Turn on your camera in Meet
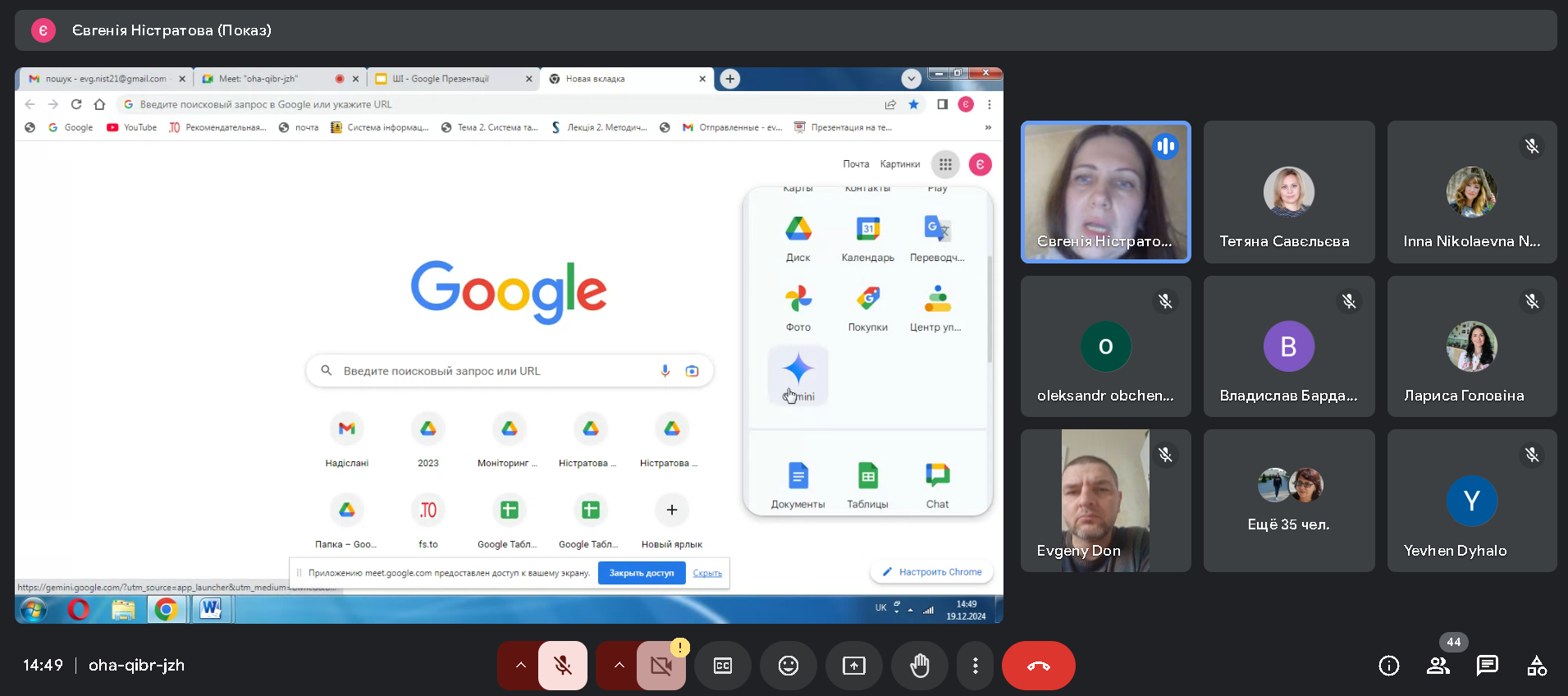The width and height of the screenshot is (1568, 696). pos(661,666)
